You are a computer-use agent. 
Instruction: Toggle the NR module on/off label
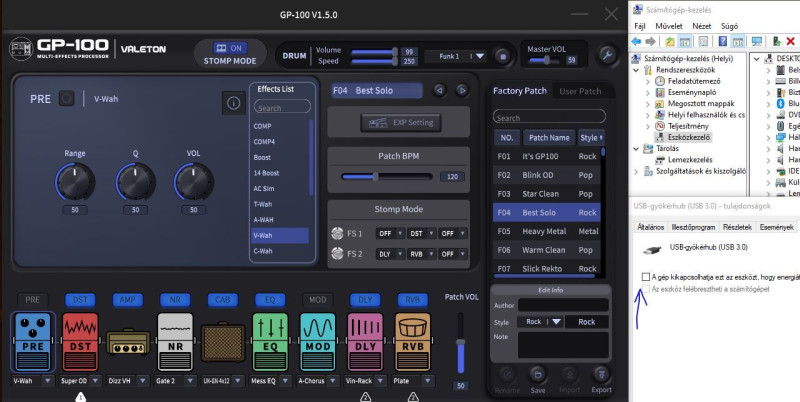click(x=175, y=299)
